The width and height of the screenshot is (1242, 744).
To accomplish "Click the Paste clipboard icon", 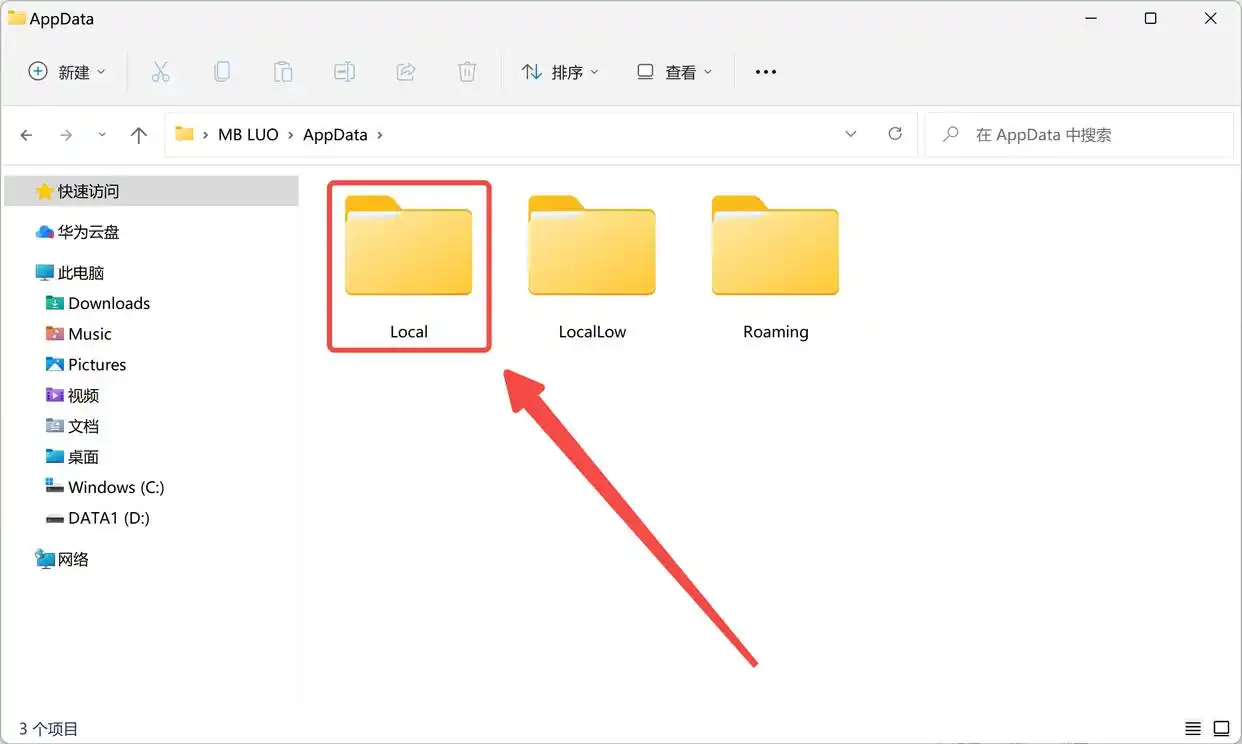I will (x=283, y=72).
